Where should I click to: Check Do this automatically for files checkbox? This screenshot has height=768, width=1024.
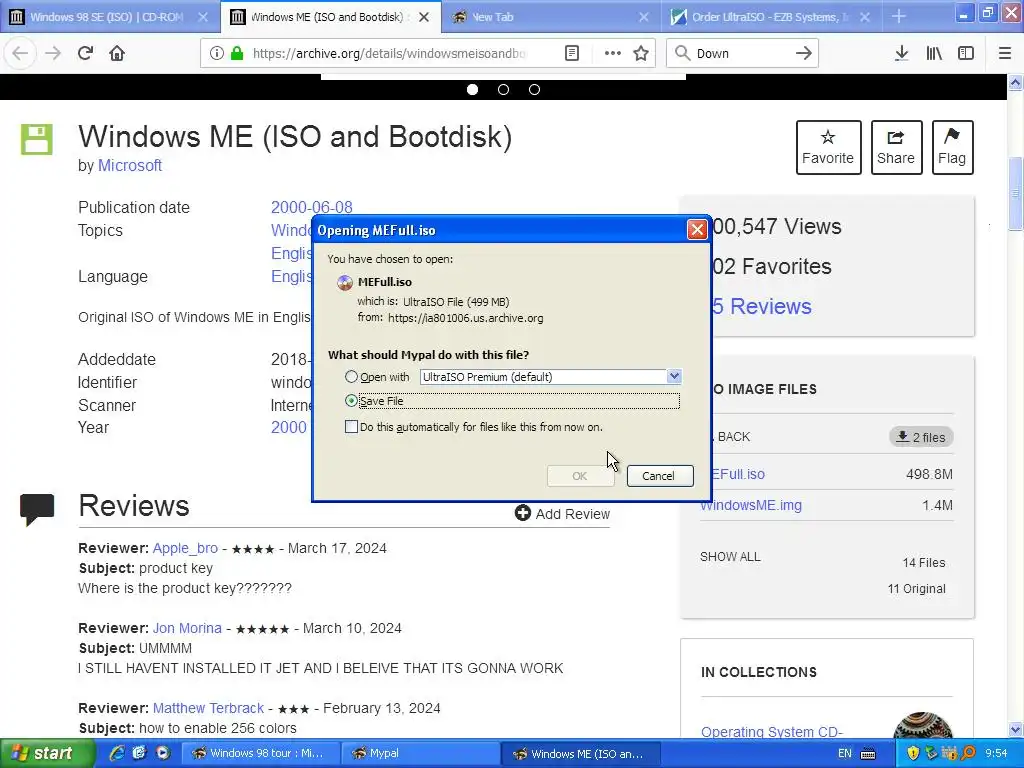coord(351,426)
